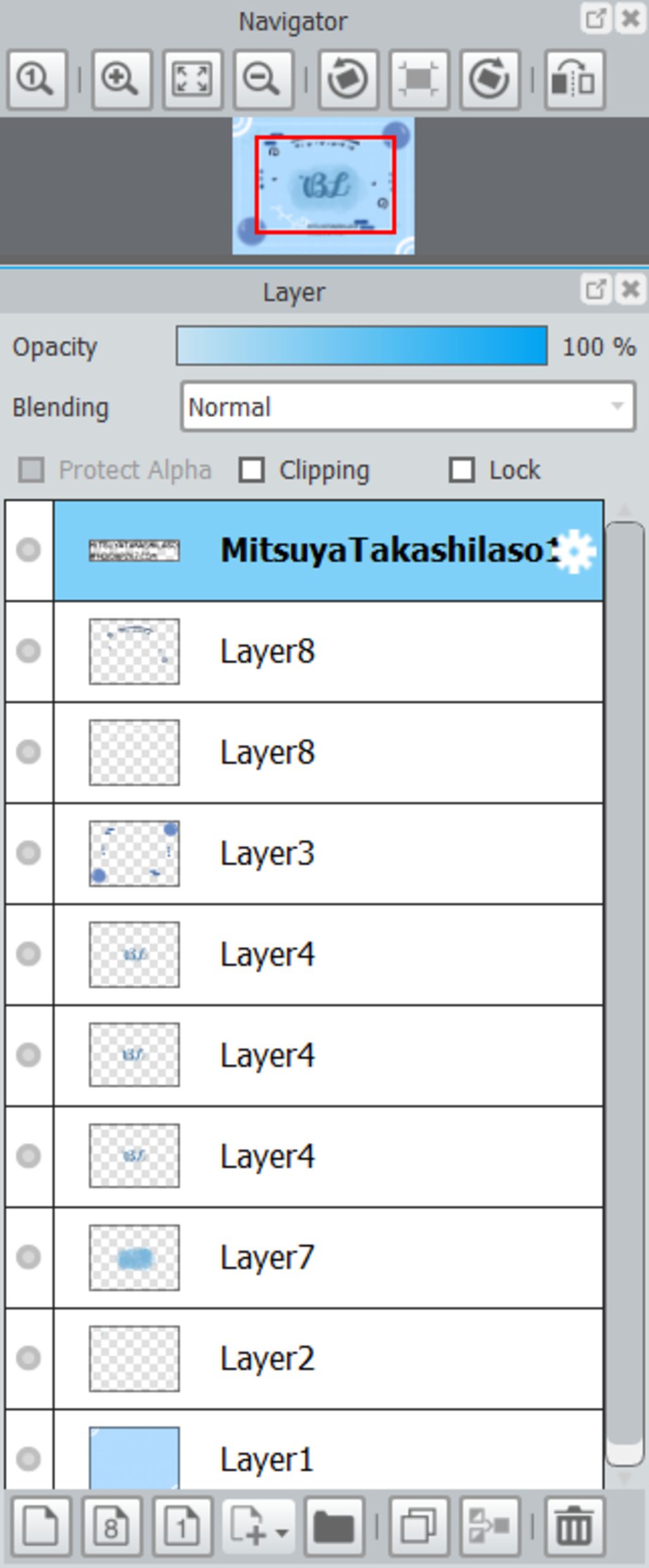Screen dimensions: 649x1568
Task: Click the Layer1 thumbnail
Action: (x=134, y=1457)
